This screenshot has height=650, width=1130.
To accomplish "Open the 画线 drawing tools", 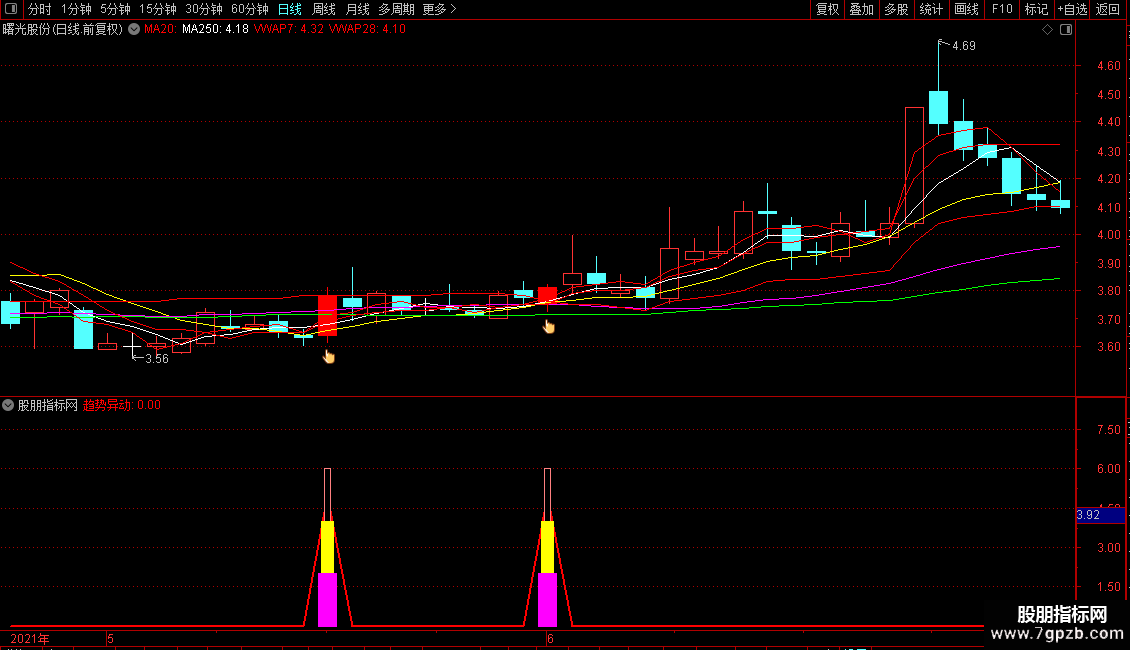I will (966, 9).
